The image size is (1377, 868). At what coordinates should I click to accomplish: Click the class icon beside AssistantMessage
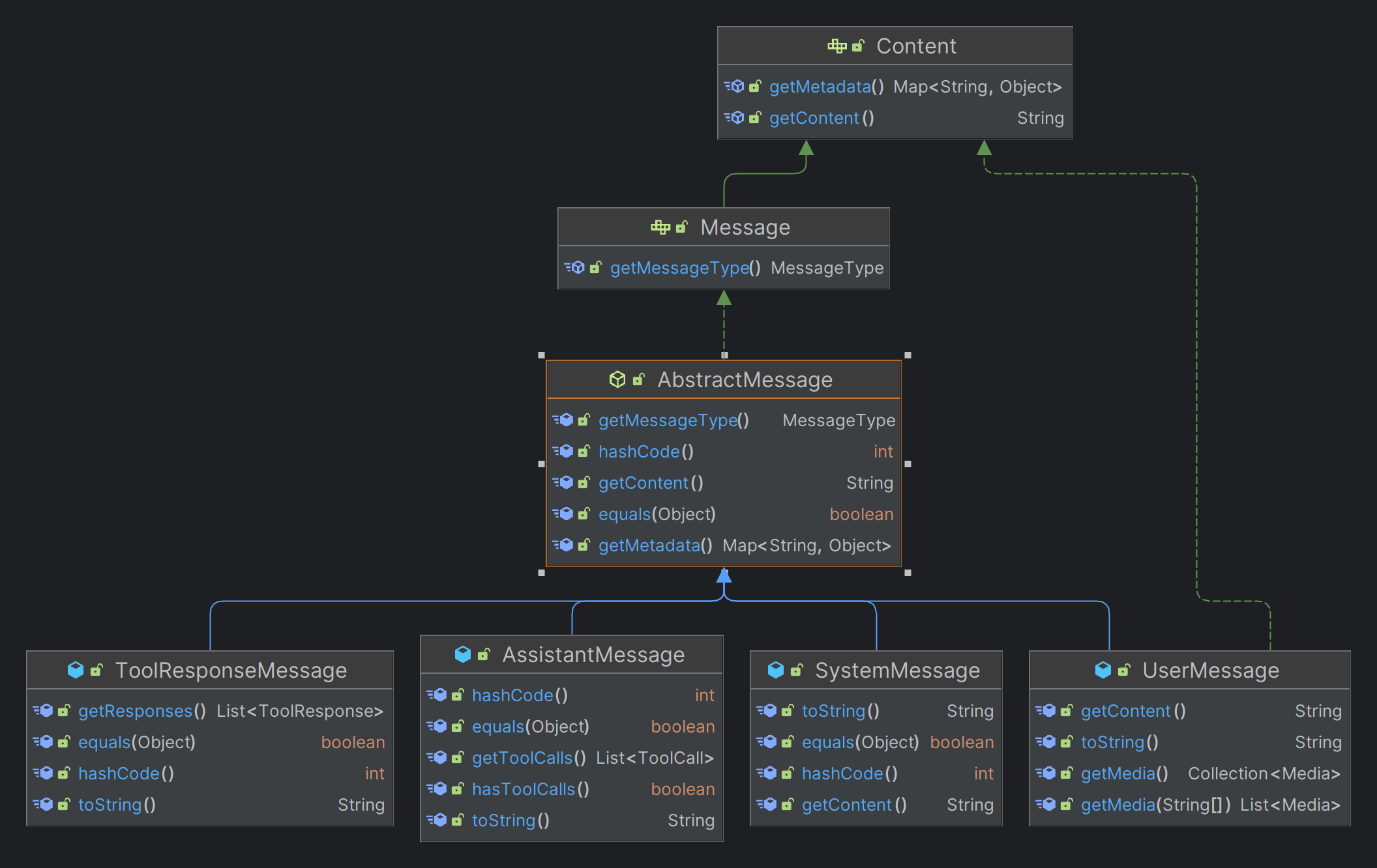pos(463,654)
